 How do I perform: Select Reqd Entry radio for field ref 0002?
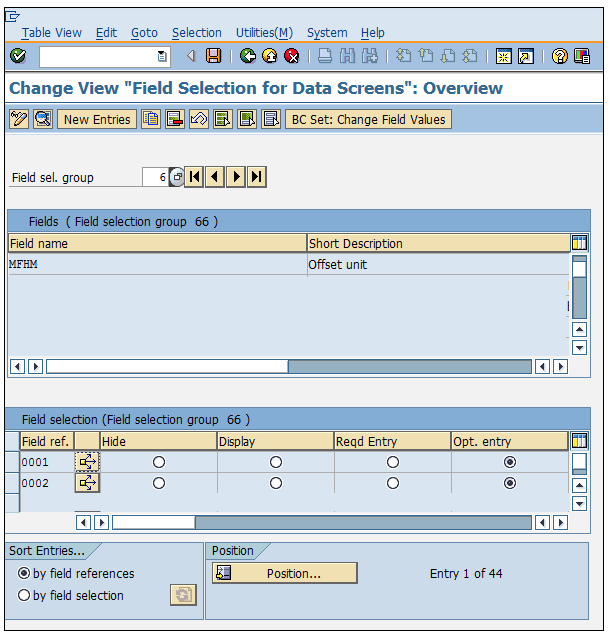393,483
